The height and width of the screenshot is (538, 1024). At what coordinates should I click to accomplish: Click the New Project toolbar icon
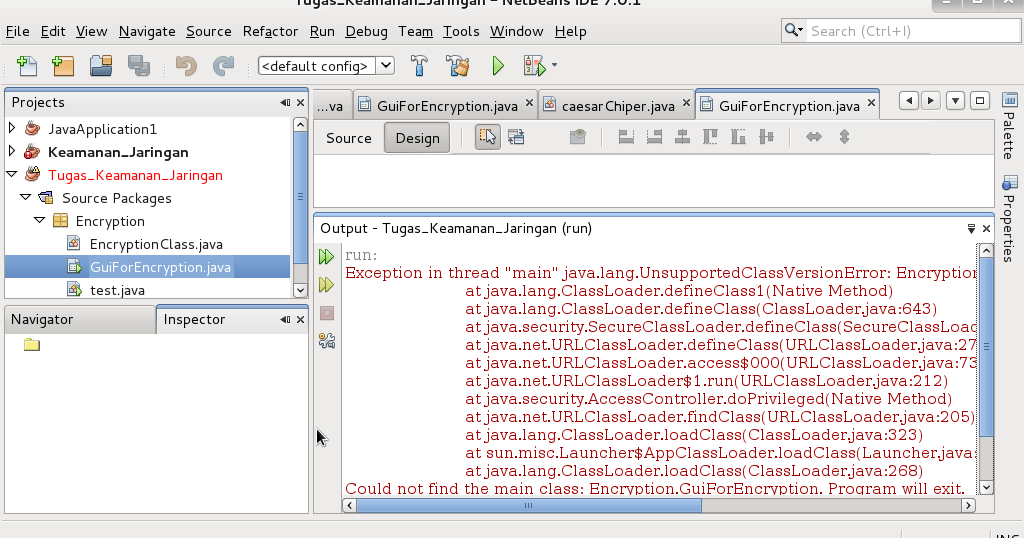63,66
